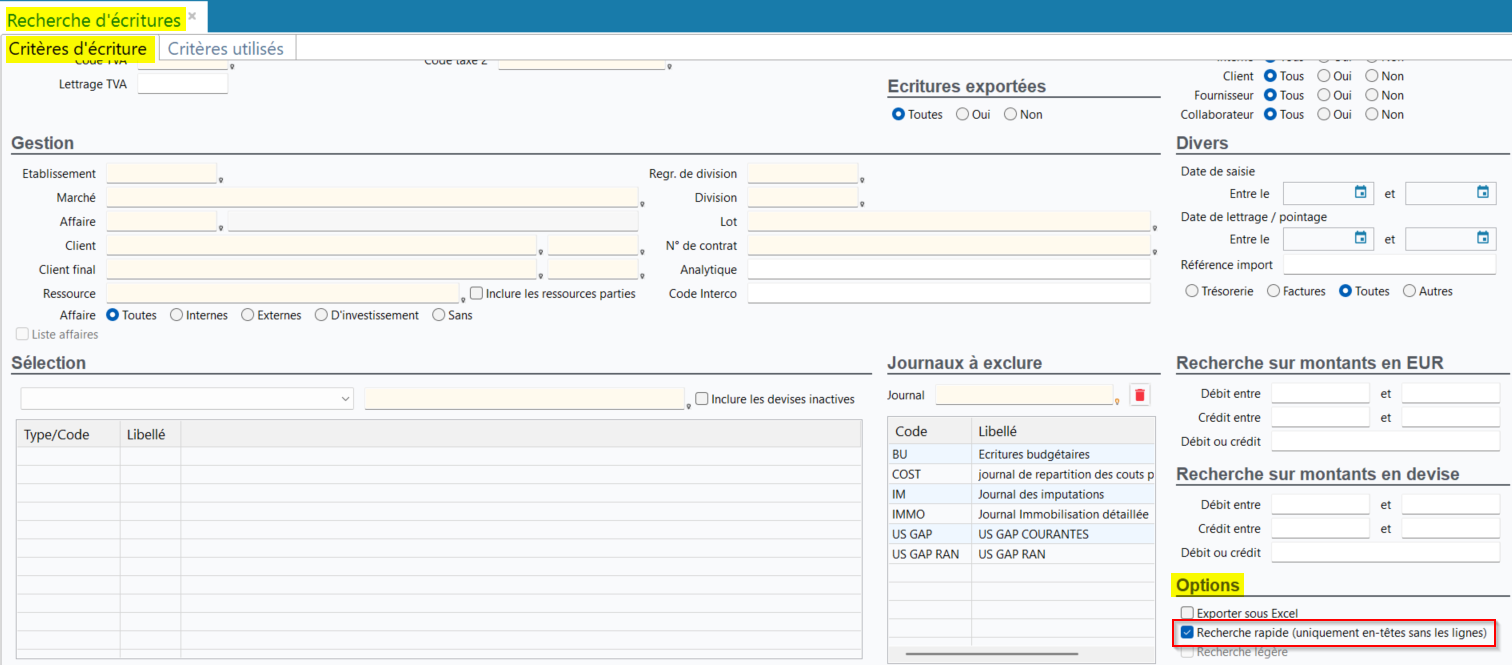Expand the Sélection dropdown list

346,399
